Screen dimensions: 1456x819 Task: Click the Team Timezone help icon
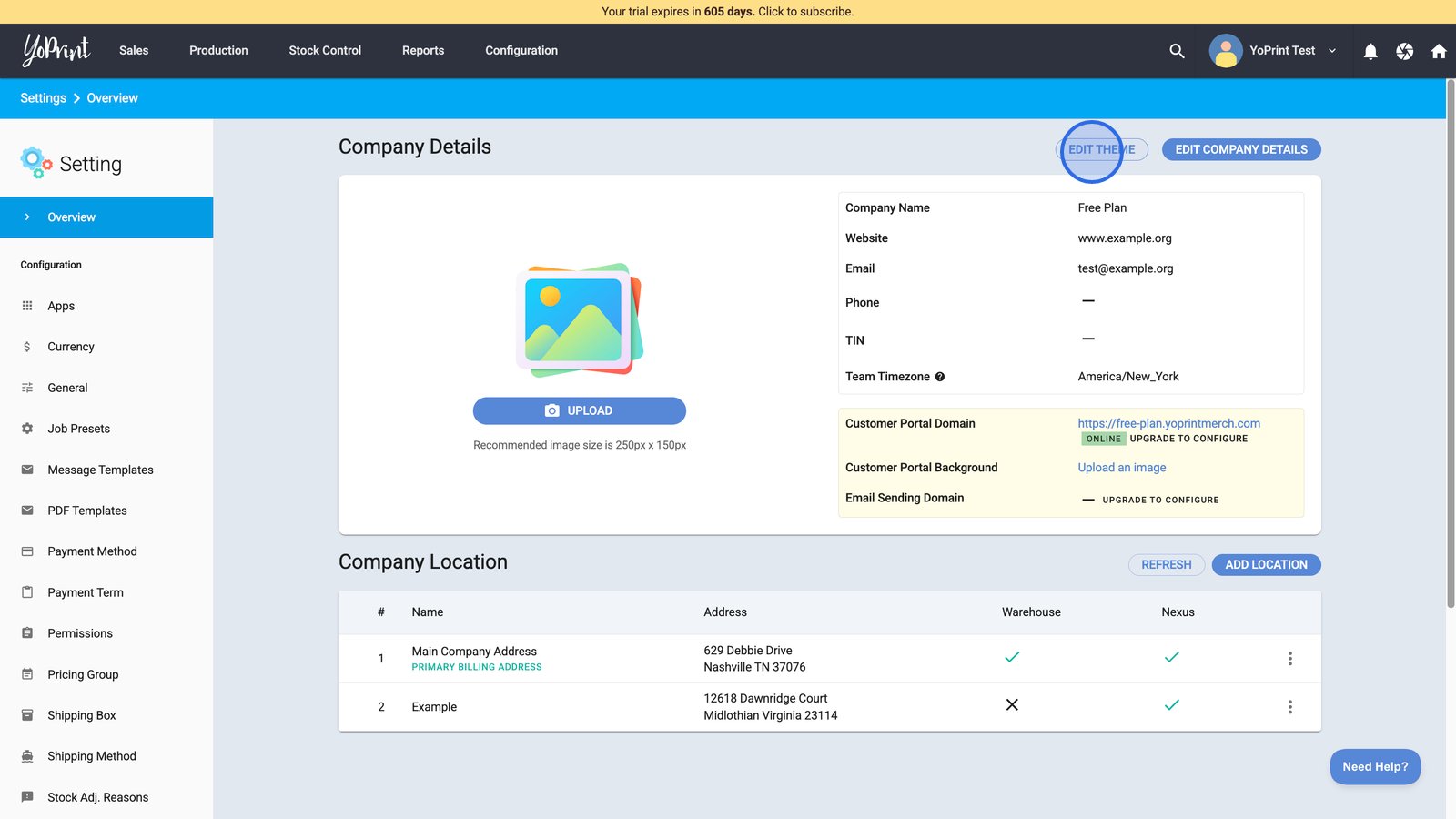tap(940, 377)
